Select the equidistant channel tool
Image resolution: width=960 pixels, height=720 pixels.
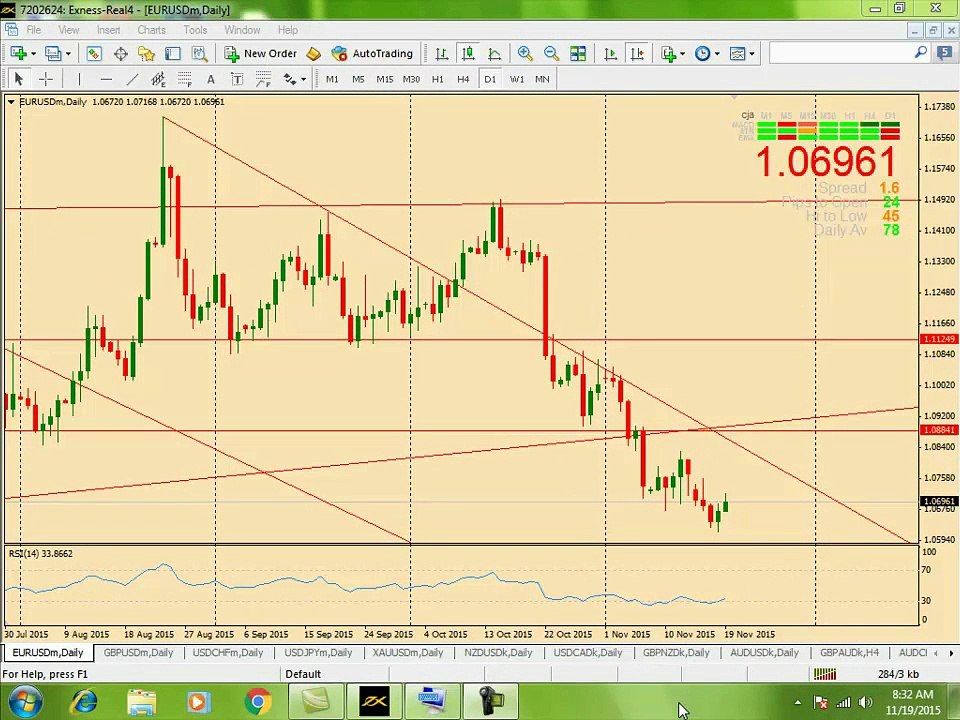(159, 79)
